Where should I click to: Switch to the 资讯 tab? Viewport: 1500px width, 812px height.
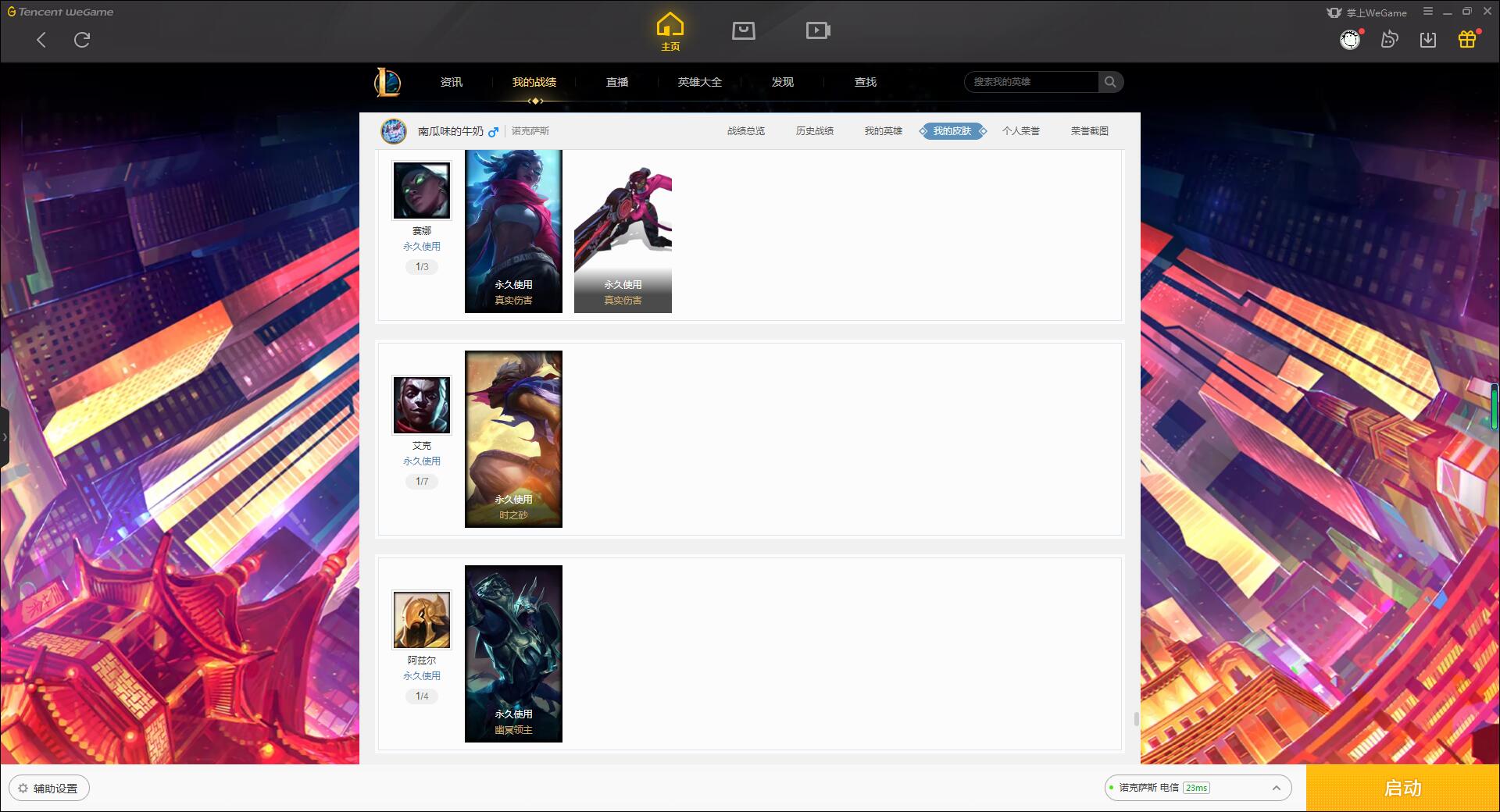(x=451, y=82)
